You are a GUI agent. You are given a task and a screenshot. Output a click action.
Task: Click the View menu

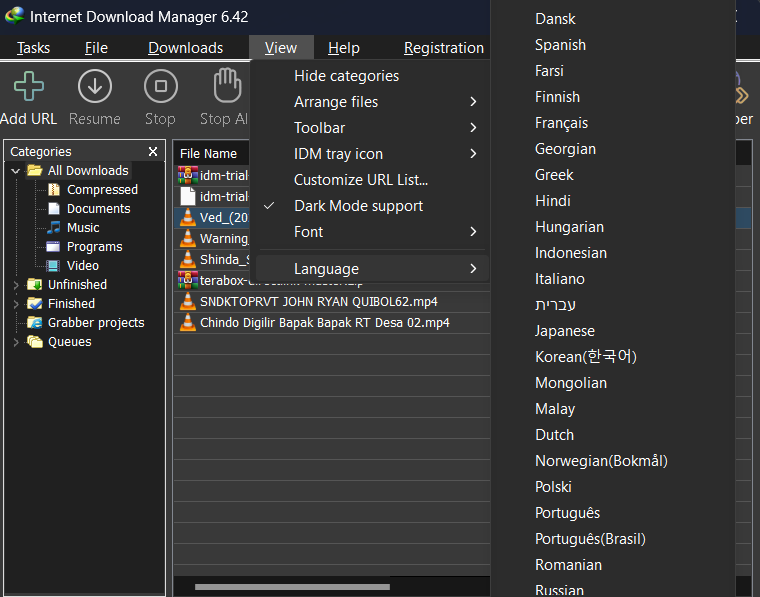pyautogui.click(x=281, y=48)
